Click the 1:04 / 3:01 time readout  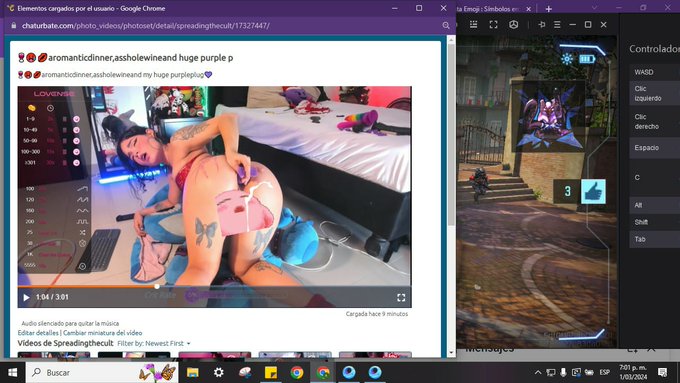tap(52, 297)
